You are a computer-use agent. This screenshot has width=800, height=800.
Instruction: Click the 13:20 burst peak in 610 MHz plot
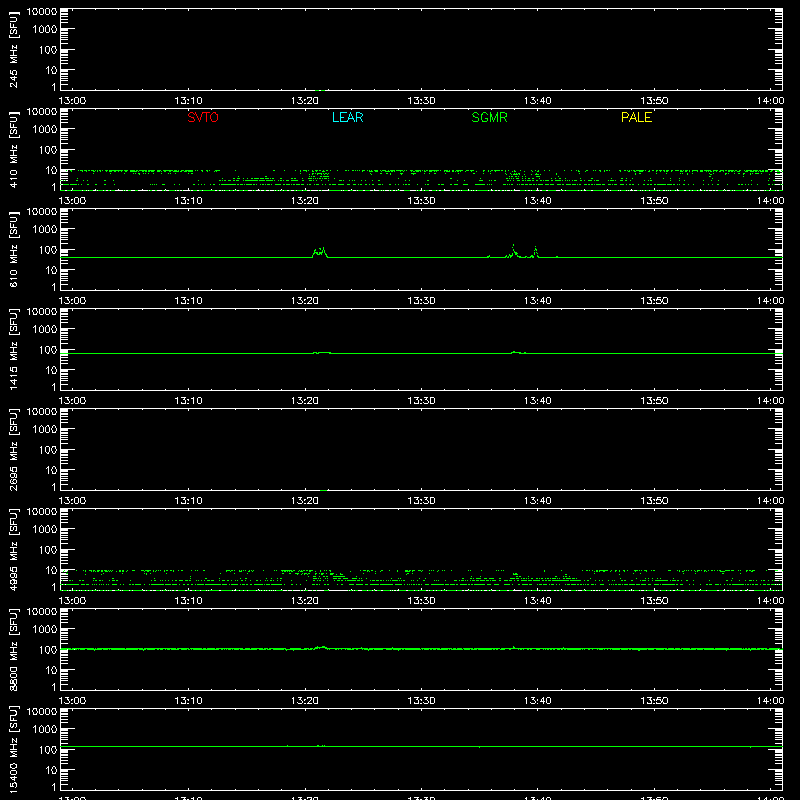pos(320,252)
